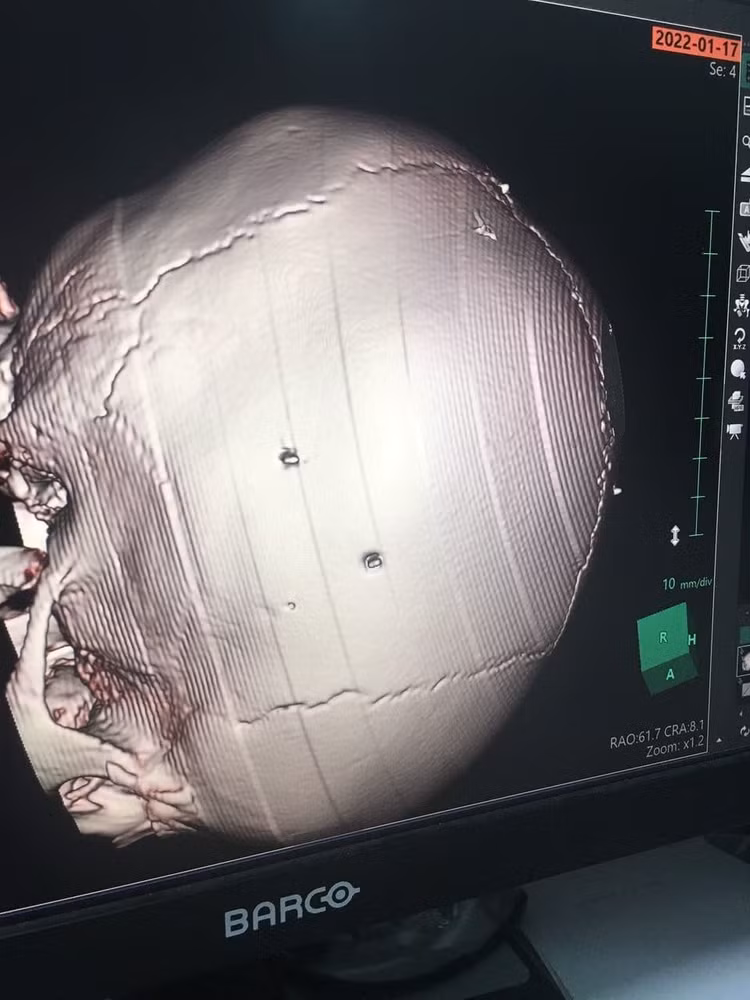Click the small up-triangle expander at bottom right
Image resolution: width=750 pixels, height=1000 pixels.
coord(719,740)
